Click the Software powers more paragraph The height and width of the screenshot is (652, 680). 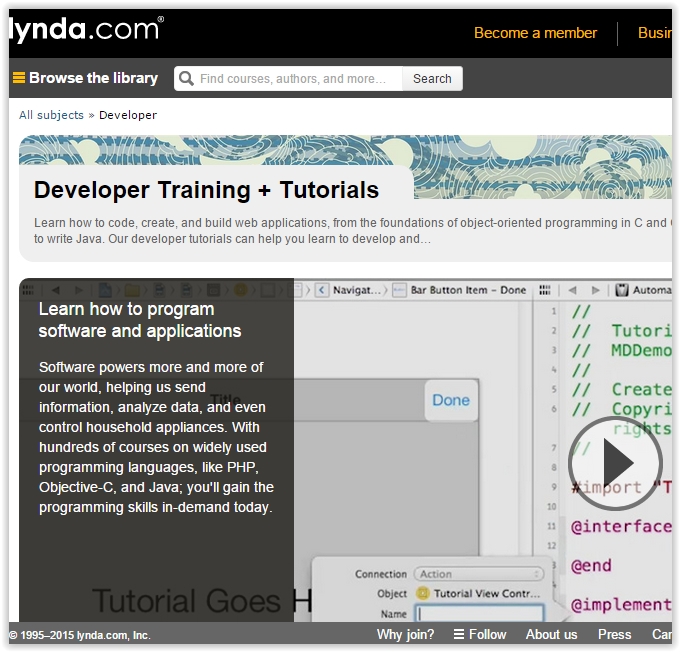click(x=156, y=437)
